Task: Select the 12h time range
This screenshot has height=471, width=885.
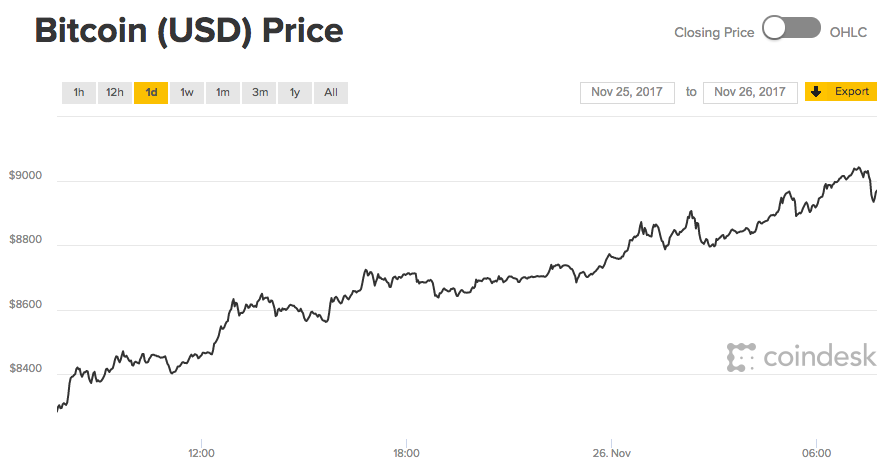Action: (115, 93)
